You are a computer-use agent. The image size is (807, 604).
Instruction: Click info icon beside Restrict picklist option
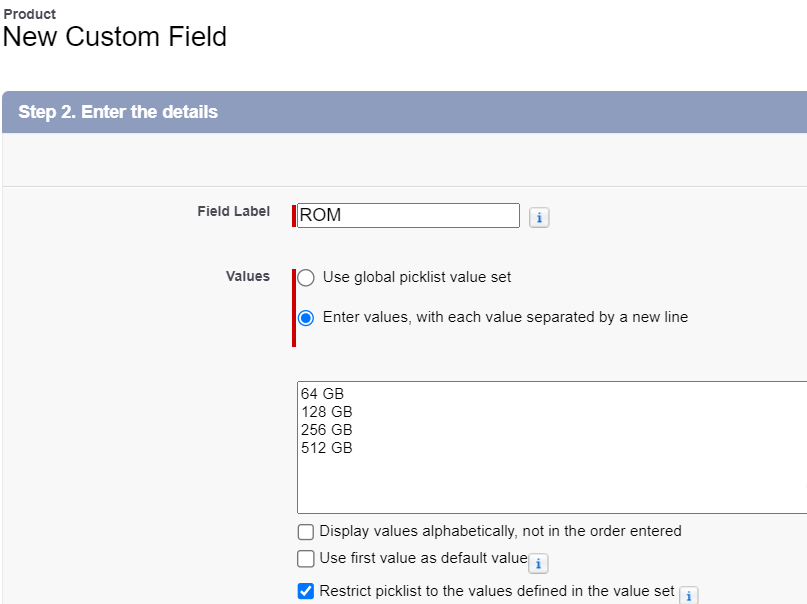point(688,596)
